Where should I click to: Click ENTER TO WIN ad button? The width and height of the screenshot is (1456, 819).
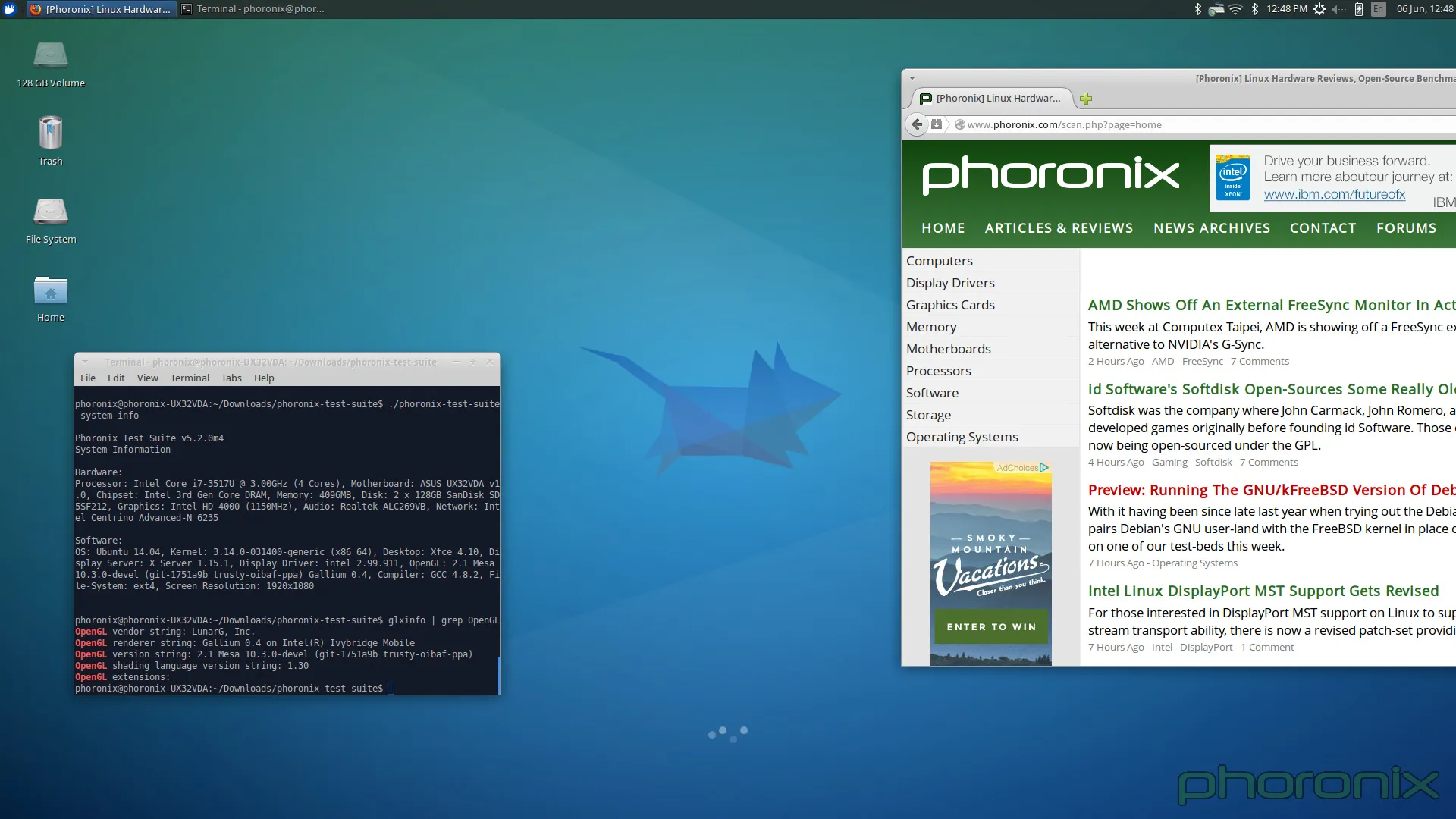point(991,627)
